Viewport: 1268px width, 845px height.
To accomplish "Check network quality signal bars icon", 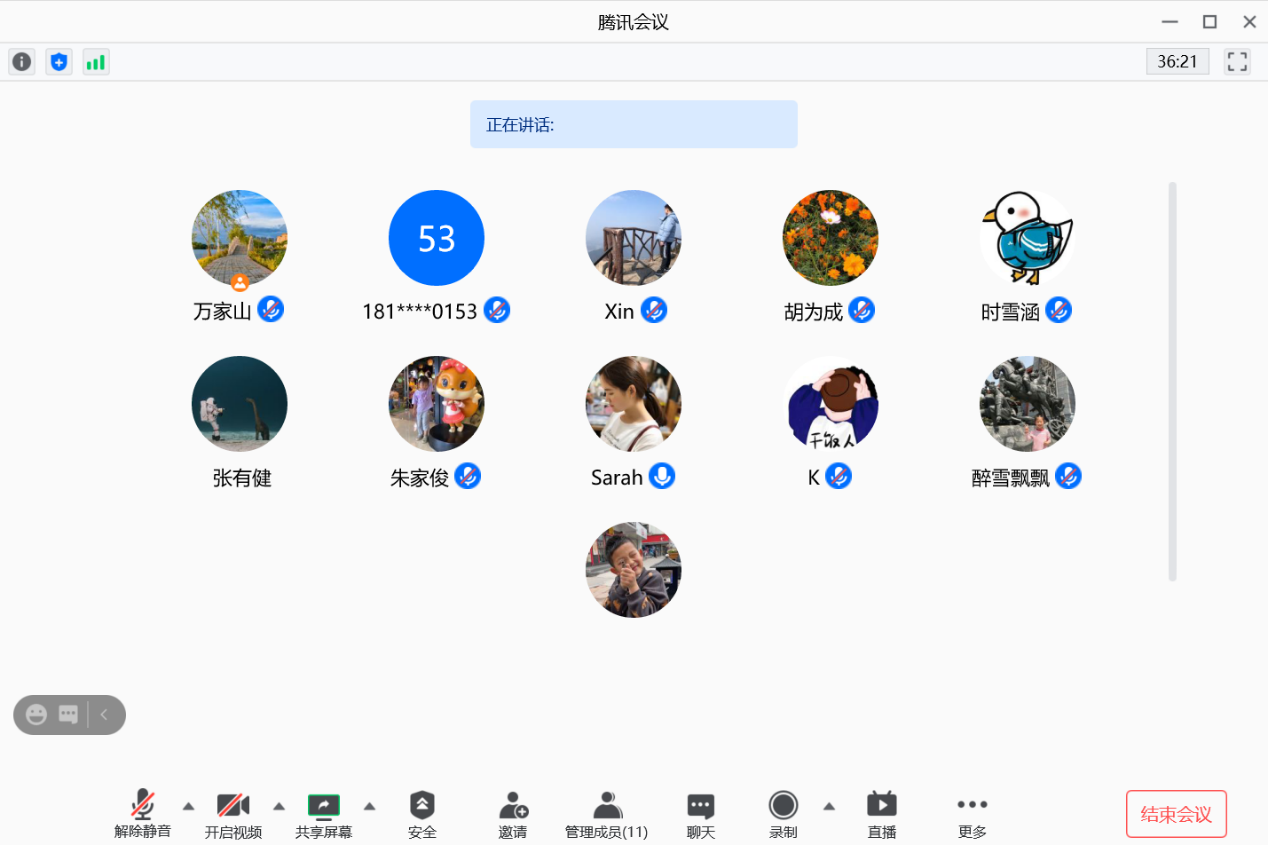I will pos(95,61).
